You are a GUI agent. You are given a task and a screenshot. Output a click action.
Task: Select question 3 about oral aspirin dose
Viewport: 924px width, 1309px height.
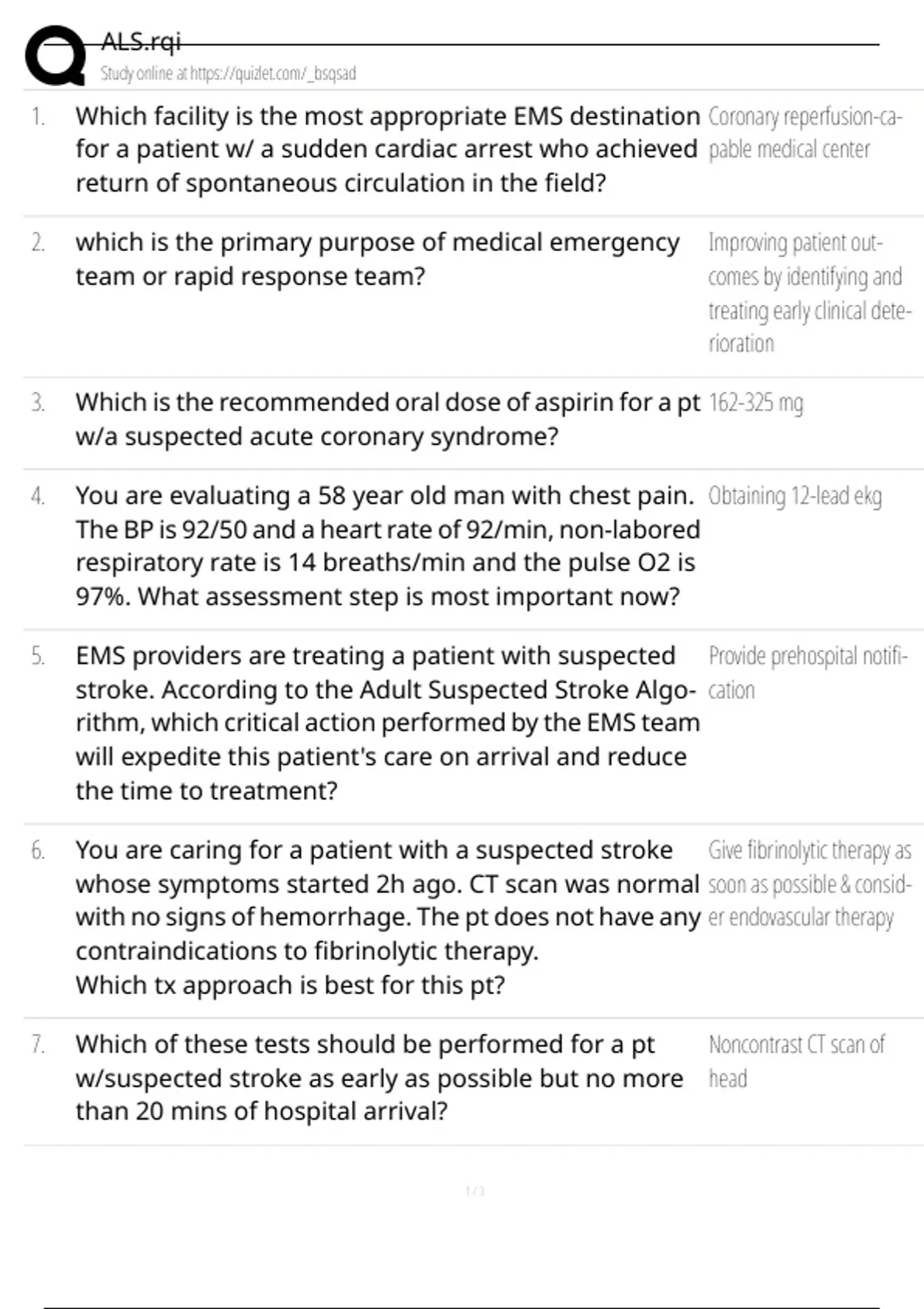(387, 419)
